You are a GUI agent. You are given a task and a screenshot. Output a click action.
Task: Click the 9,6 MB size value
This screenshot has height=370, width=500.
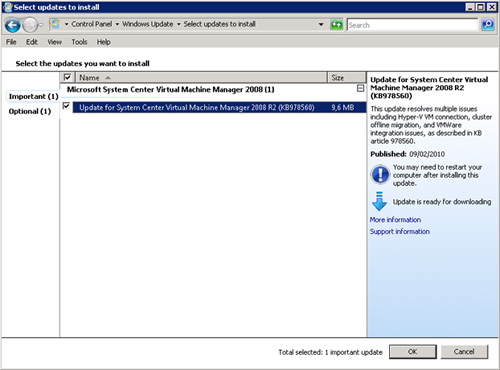pos(343,107)
